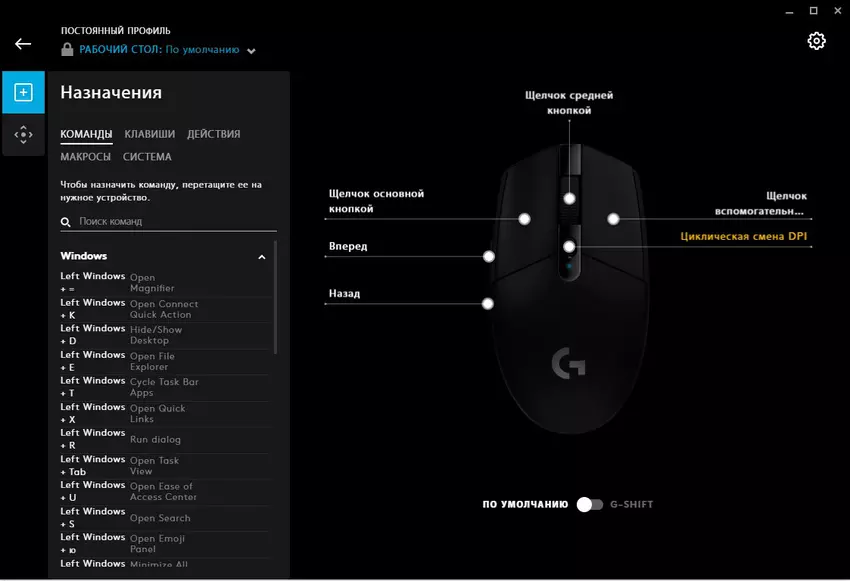
Task: Click the commands list scrollbar
Action: 275,300
